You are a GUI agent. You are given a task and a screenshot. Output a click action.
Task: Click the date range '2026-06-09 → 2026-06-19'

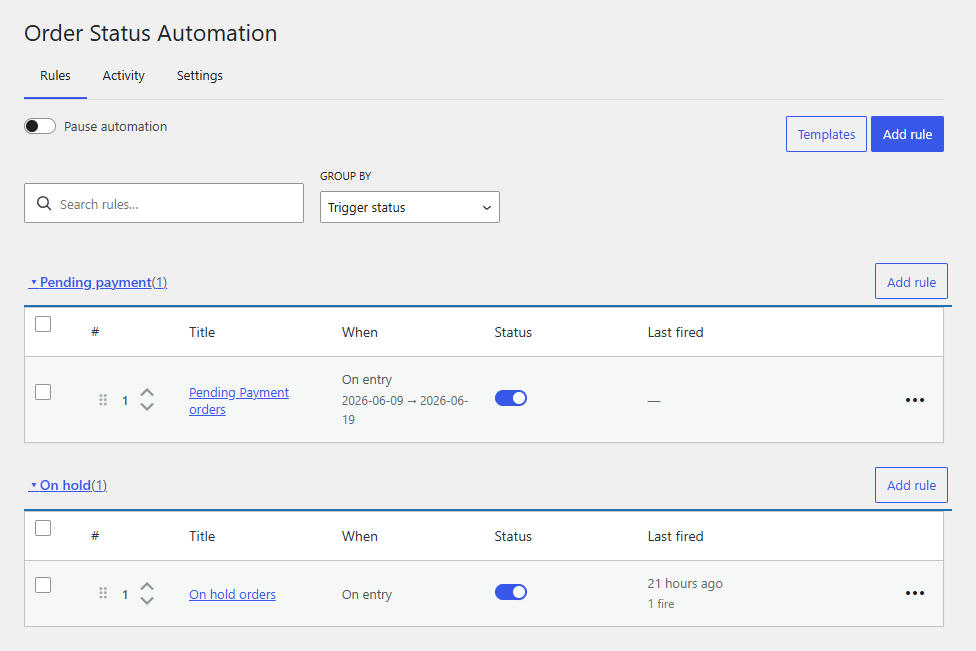[405, 410]
